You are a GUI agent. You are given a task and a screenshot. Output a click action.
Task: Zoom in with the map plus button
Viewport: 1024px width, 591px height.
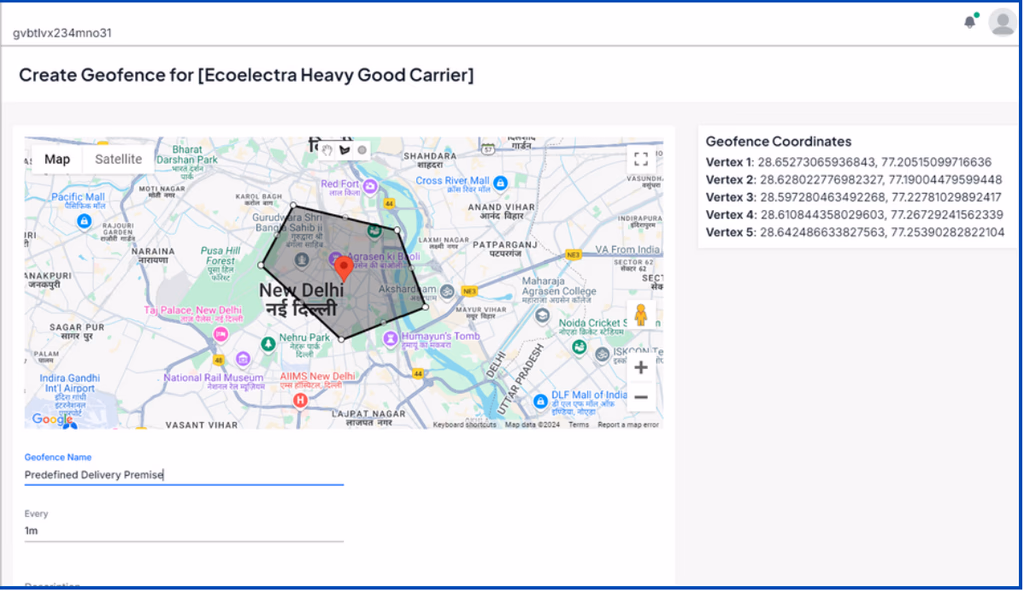tap(641, 368)
